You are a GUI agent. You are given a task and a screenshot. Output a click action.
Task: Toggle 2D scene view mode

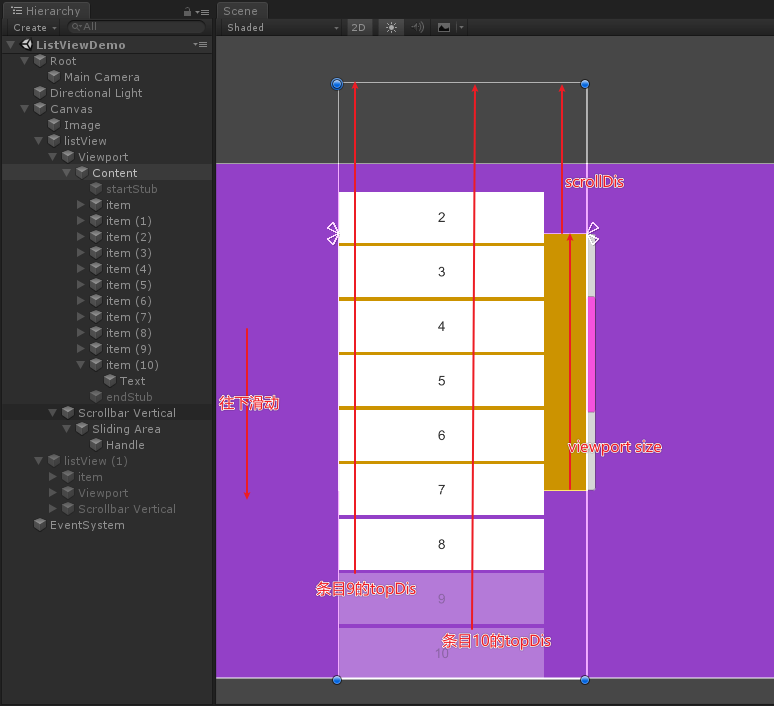[359, 28]
